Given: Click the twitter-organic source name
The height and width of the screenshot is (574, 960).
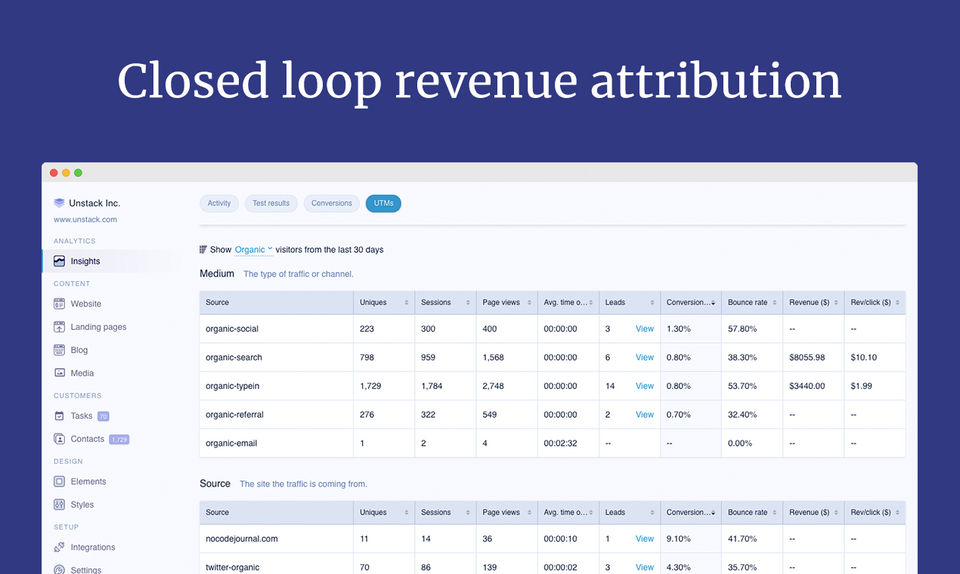Looking at the screenshot, I should pos(233,567).
